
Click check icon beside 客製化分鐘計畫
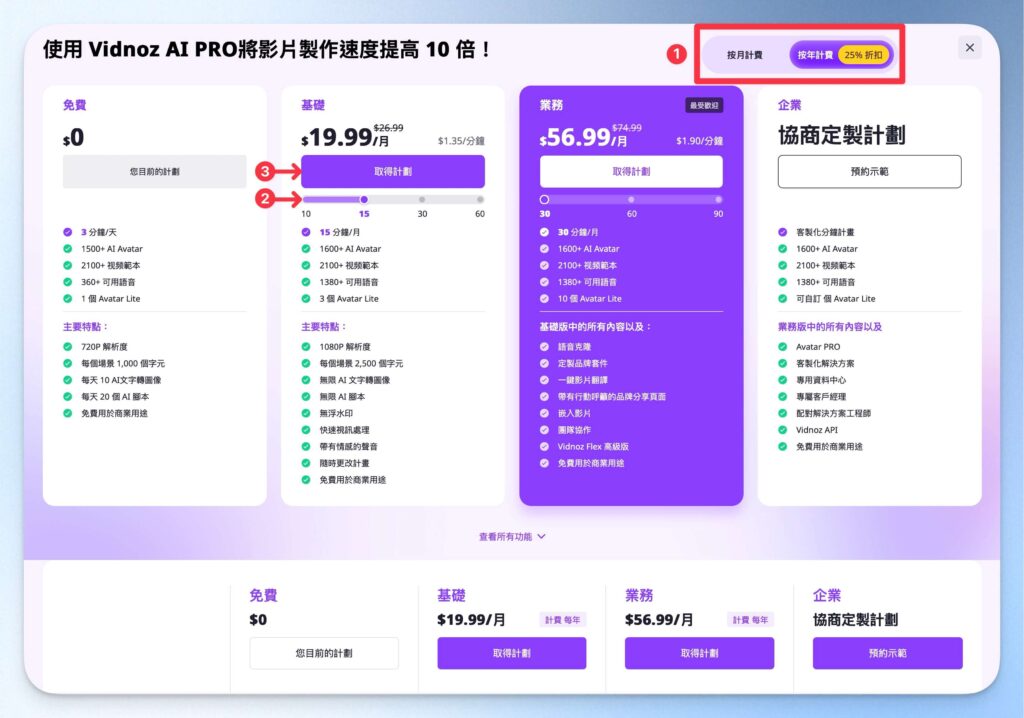point(782,232)
